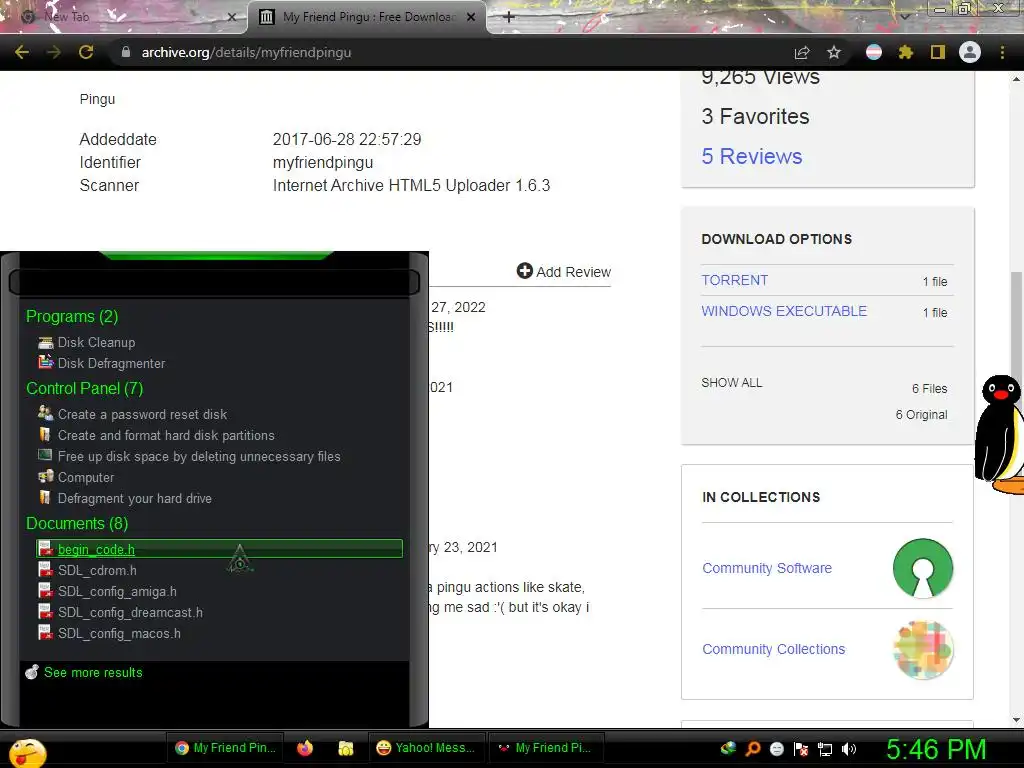View site info via the padlock icon

point(126,52)
